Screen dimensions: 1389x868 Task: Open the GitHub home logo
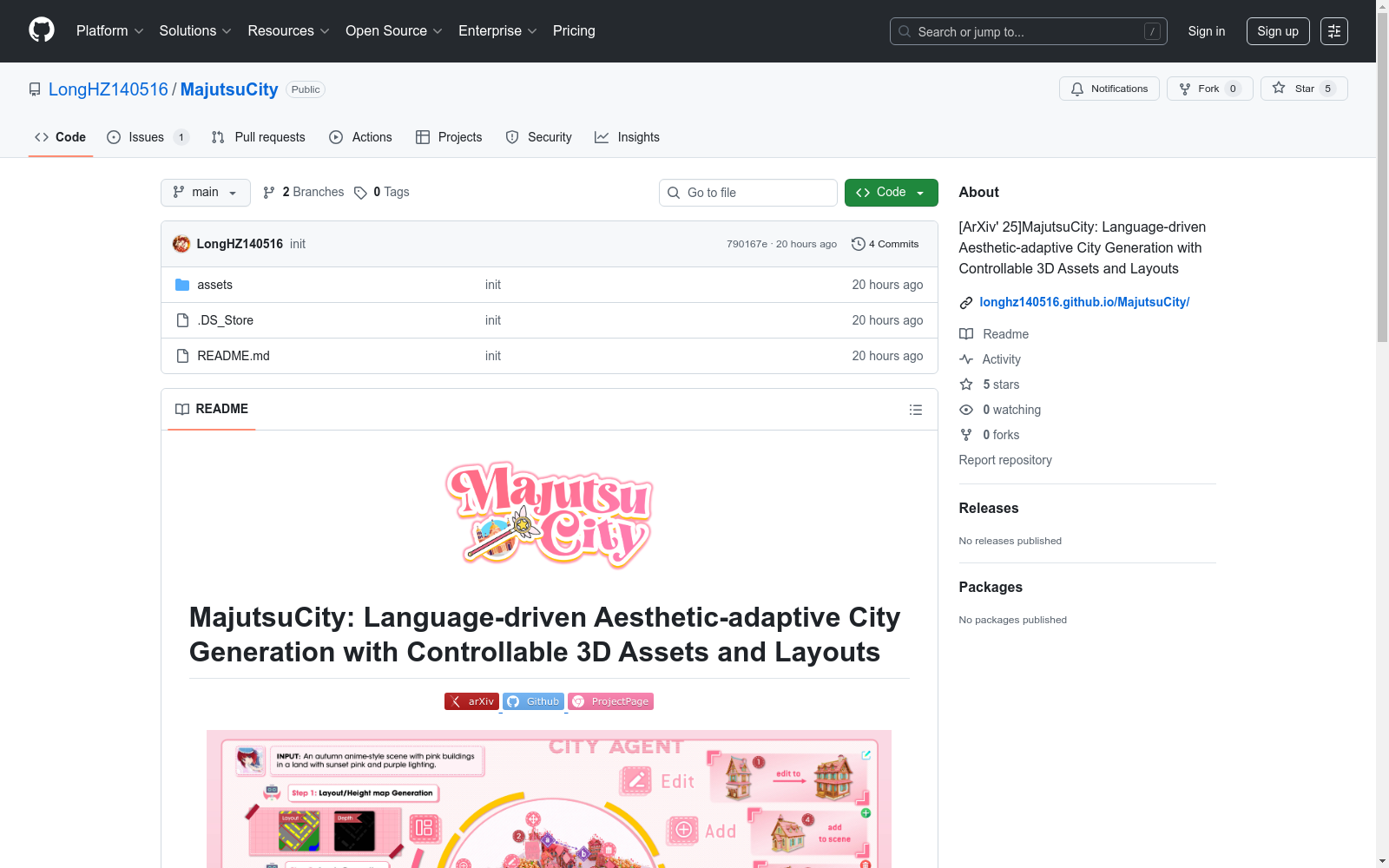(x=42, y=30)
